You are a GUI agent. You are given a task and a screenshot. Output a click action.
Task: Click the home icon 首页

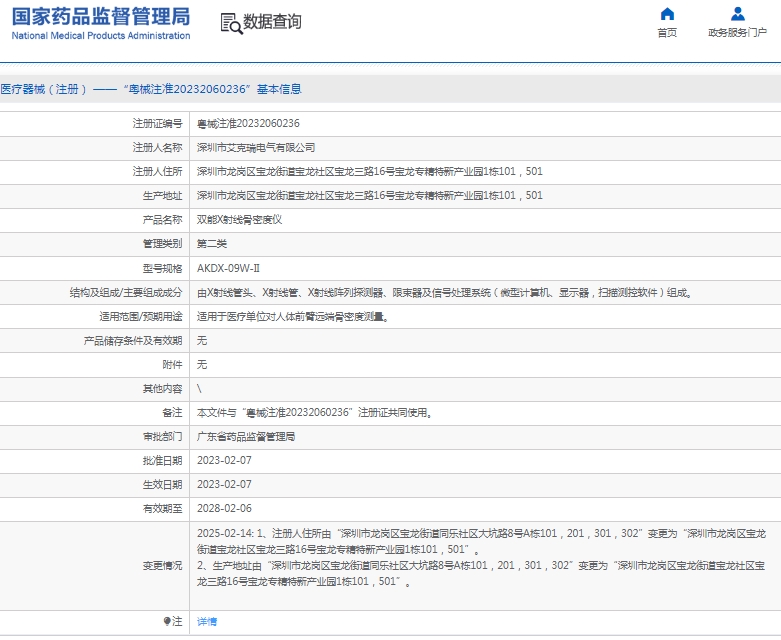667,14
